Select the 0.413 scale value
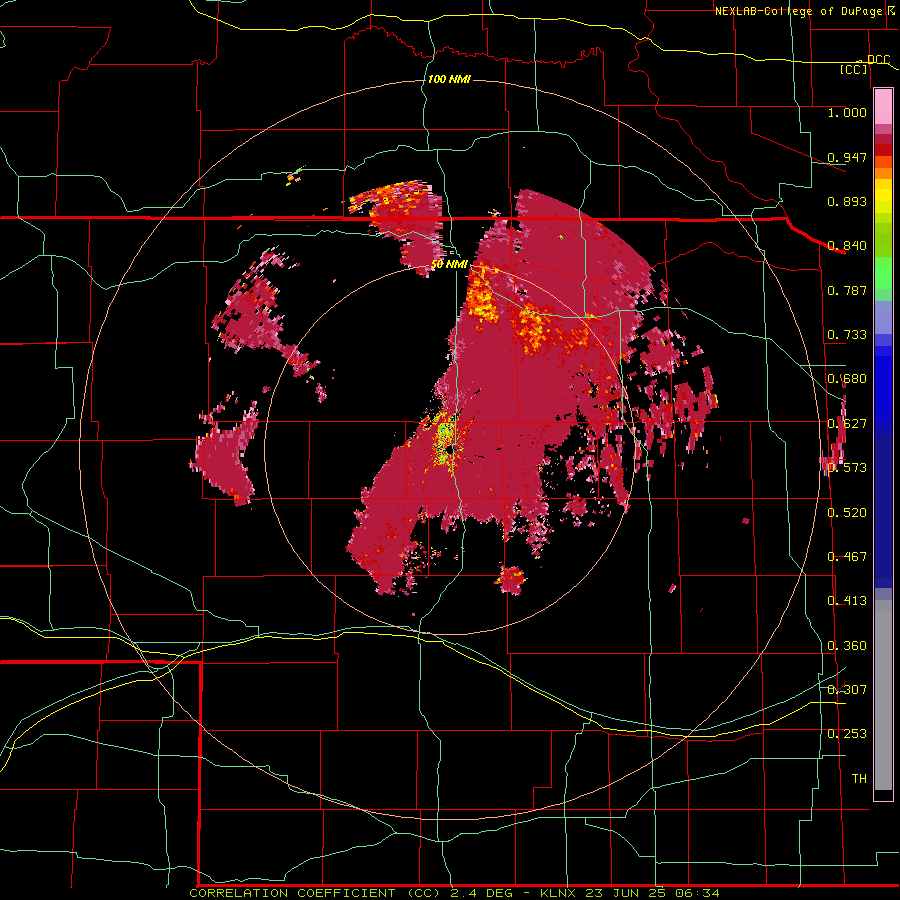 847,601
